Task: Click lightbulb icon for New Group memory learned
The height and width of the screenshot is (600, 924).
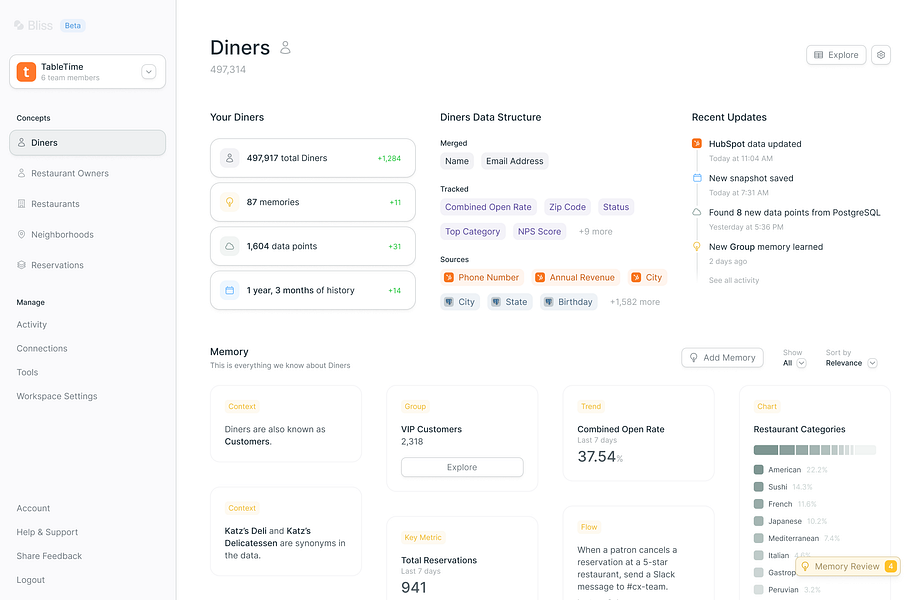Action: pyautogui.click(x=697, y=246)
